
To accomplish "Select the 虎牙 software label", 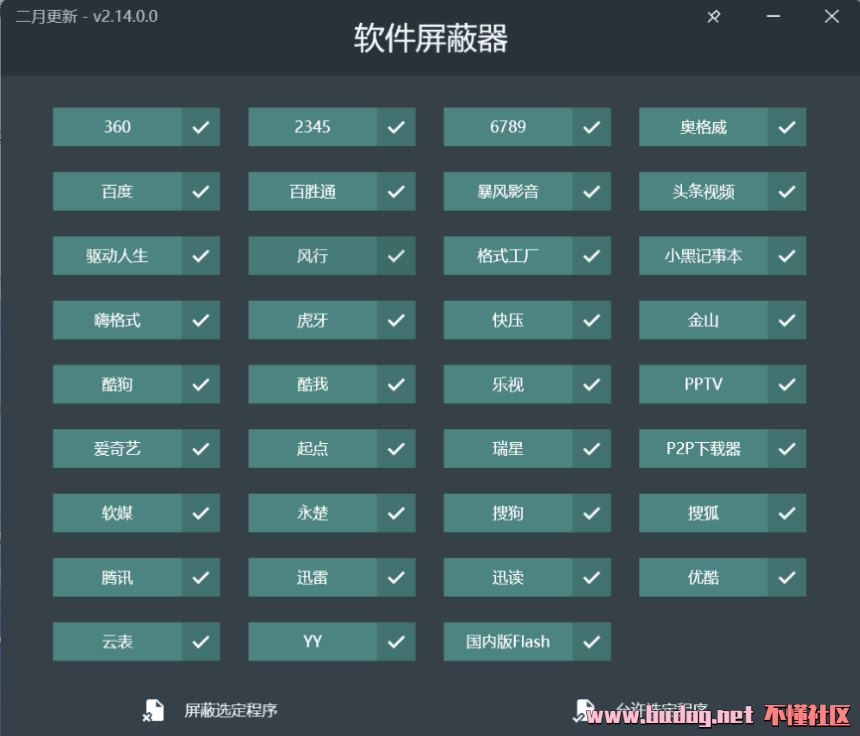I will tap(312, 320).
